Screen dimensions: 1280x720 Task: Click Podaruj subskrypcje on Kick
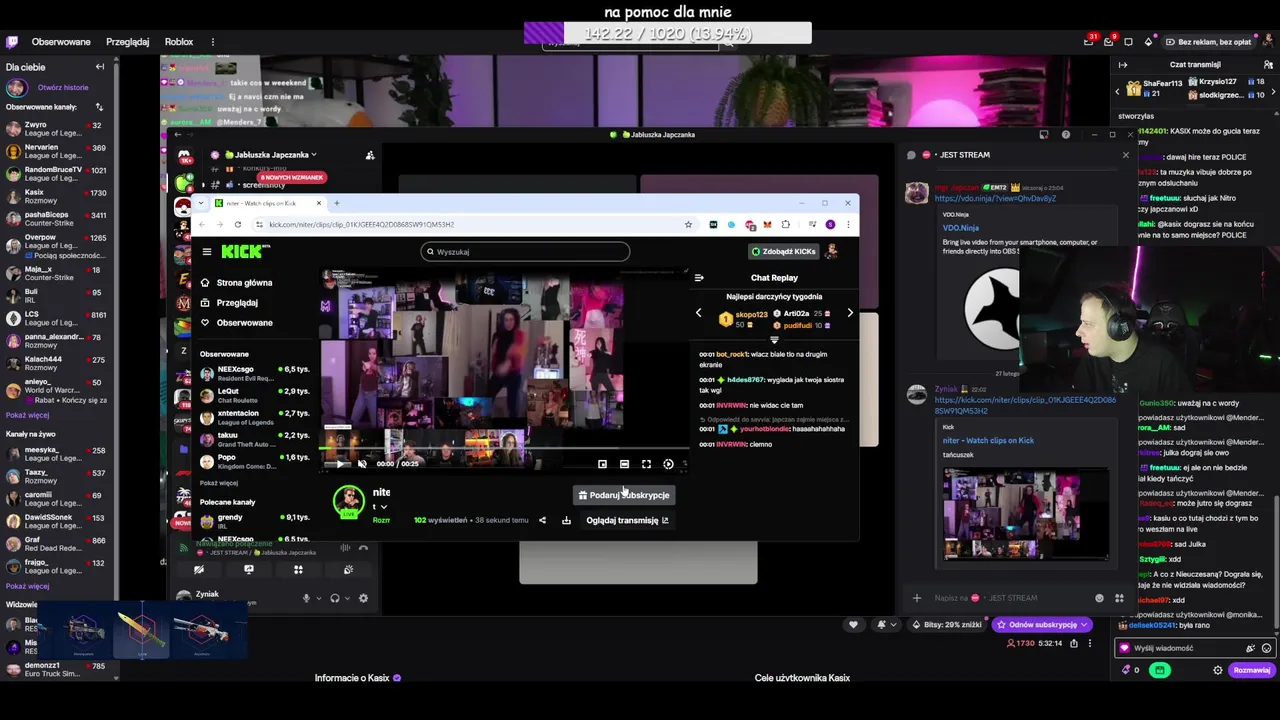[x=623, y=495]
